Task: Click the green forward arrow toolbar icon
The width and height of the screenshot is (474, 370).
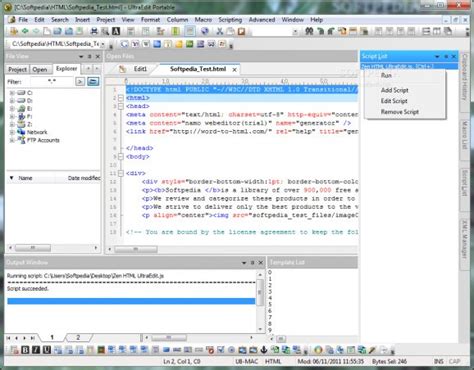Action: (x=36, y=31)
